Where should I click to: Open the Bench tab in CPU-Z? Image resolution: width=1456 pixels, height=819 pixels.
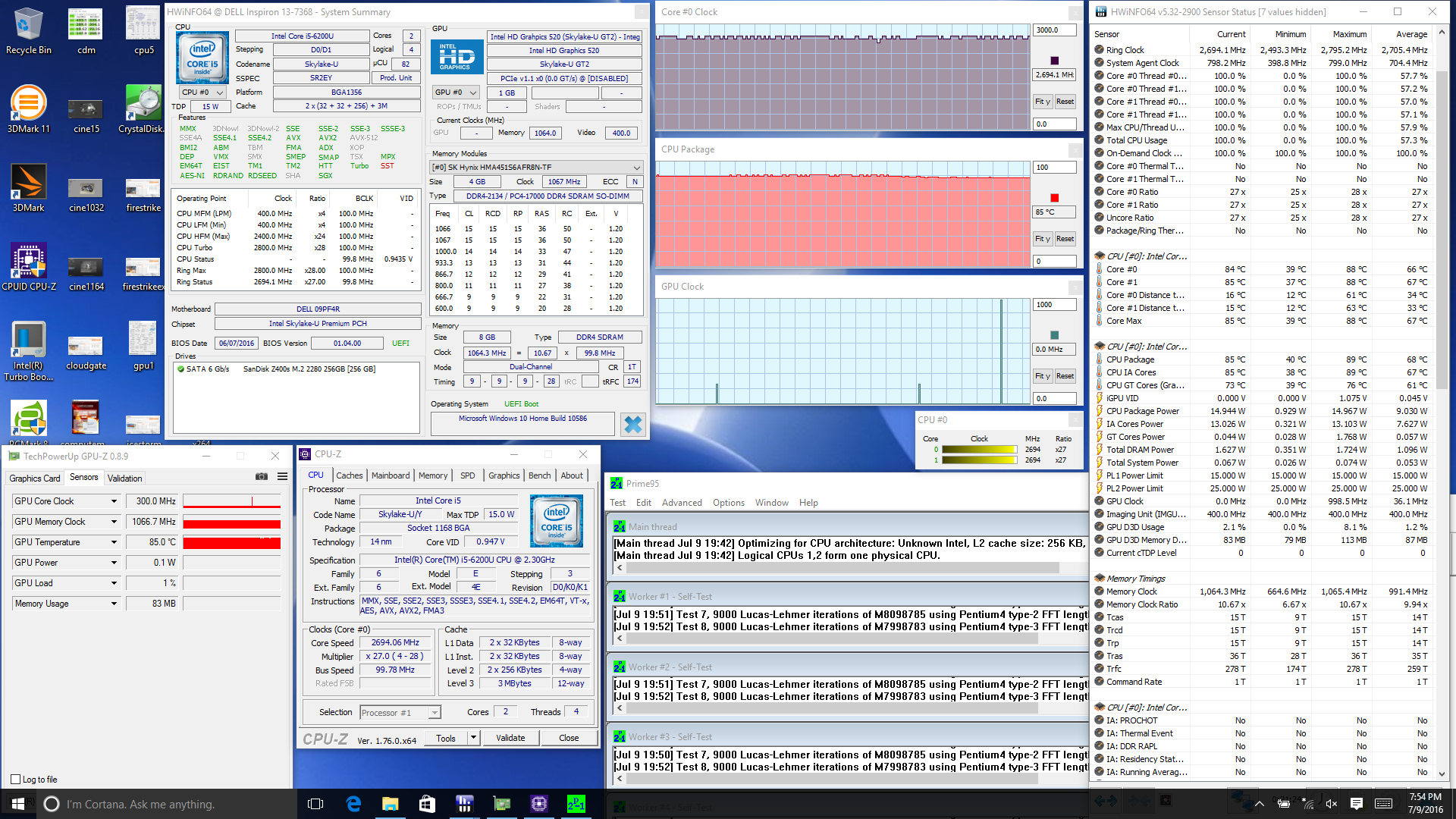pos(540,475)
